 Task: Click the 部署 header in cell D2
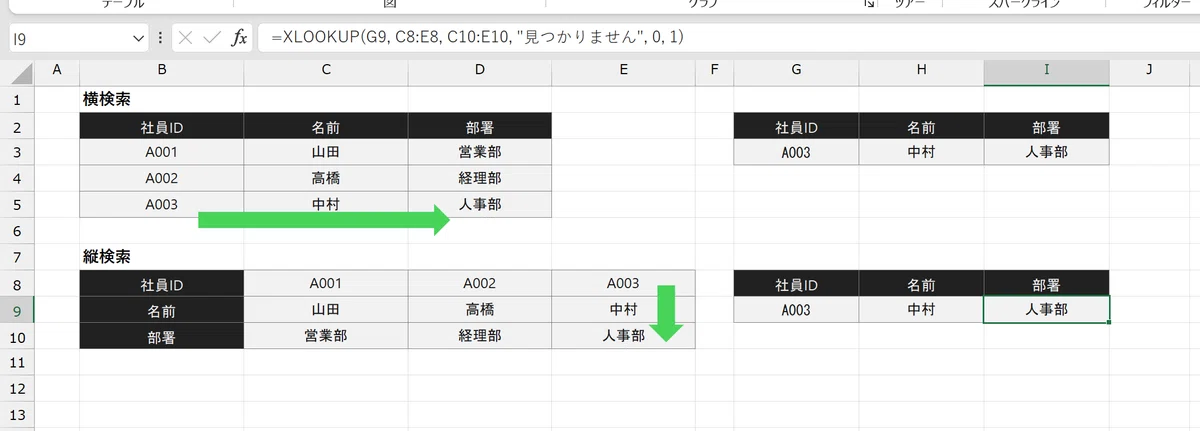[x=479, y=126]
